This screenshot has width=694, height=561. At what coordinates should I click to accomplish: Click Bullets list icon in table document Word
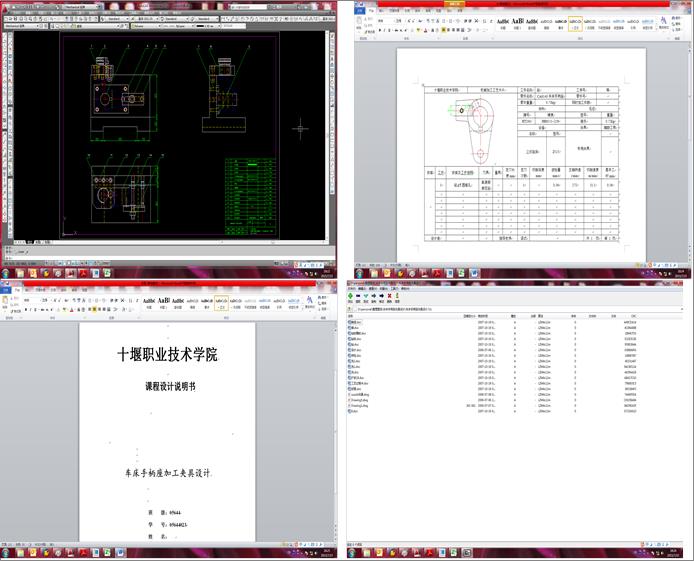tap(444, 21)
